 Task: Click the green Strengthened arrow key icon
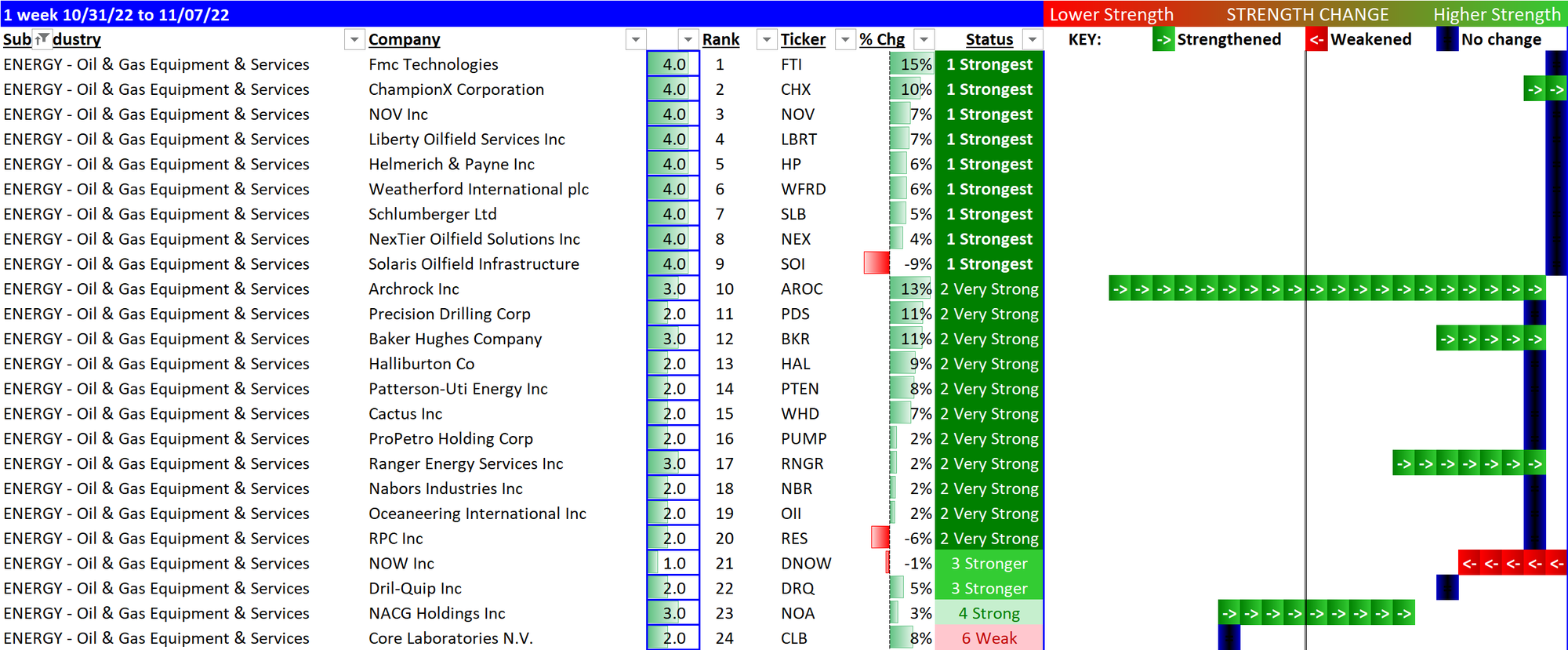tap(1163, 39)
